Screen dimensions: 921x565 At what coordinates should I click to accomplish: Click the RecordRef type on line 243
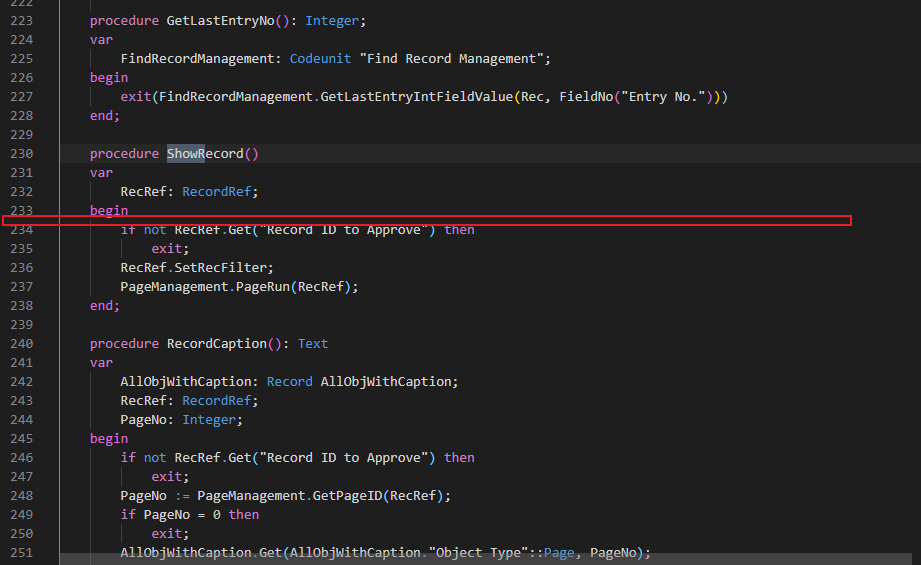pos(217,401)
